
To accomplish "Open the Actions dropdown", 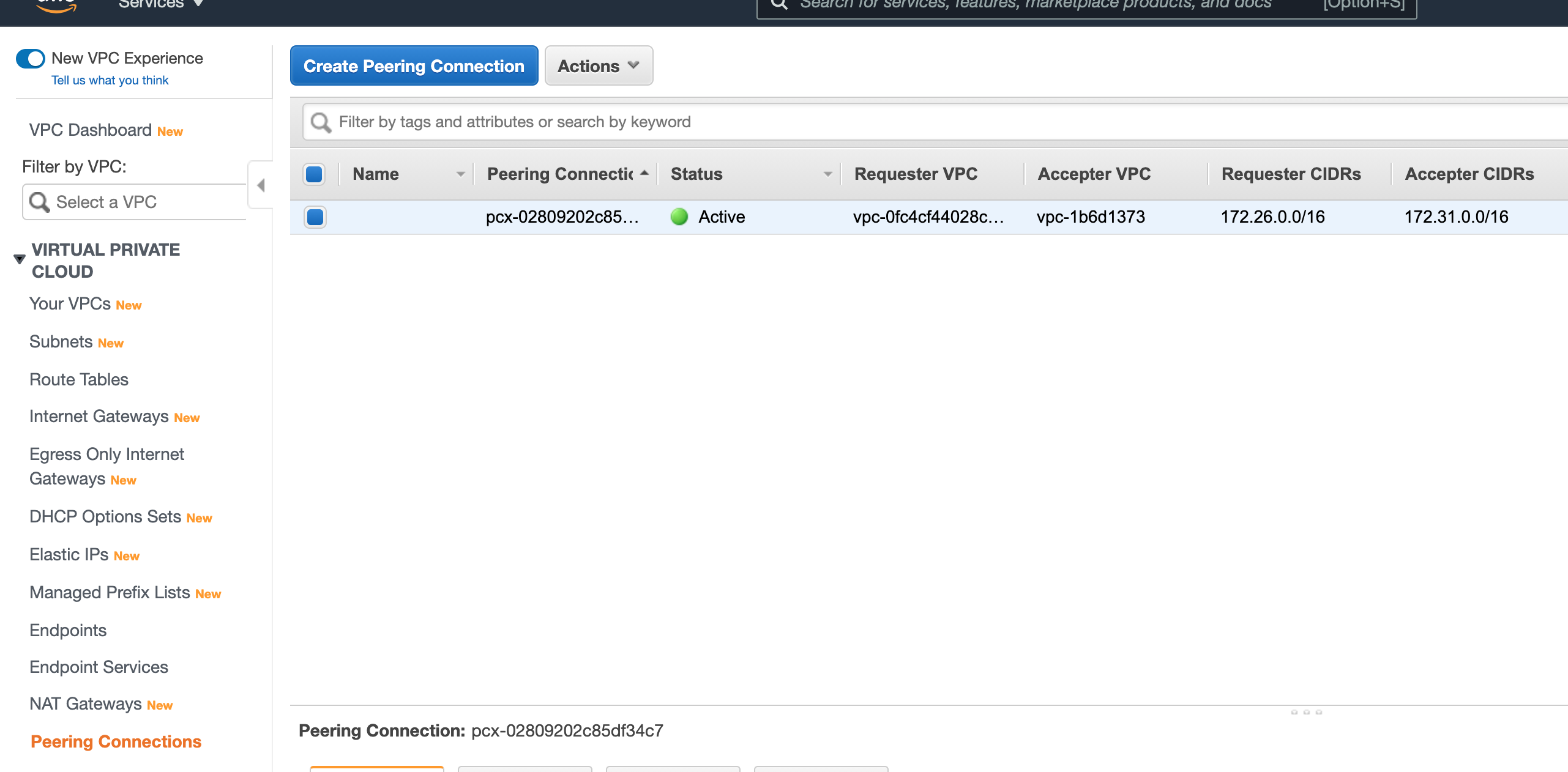I will coord(599,65).
